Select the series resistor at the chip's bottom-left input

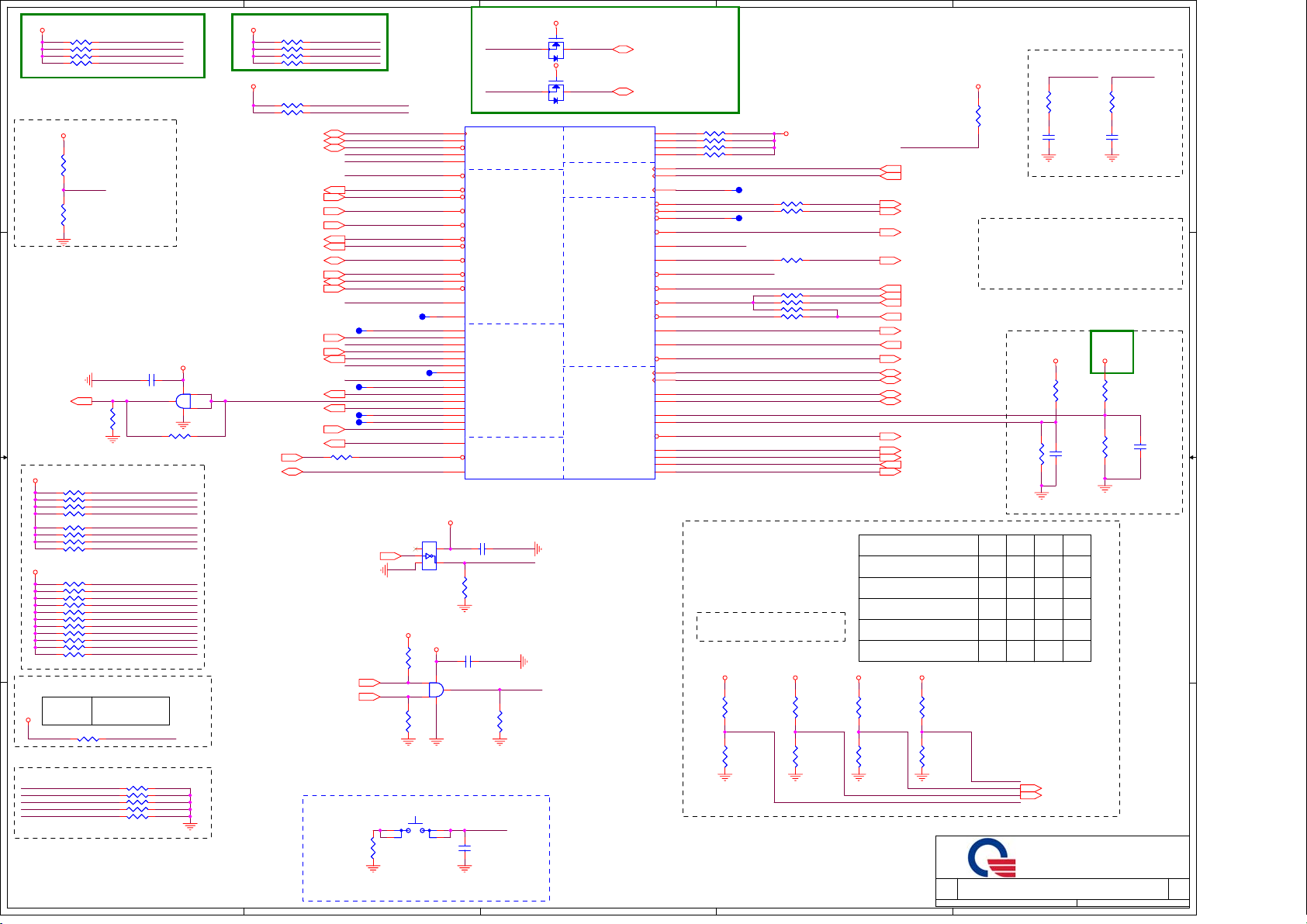click(341, 457)
